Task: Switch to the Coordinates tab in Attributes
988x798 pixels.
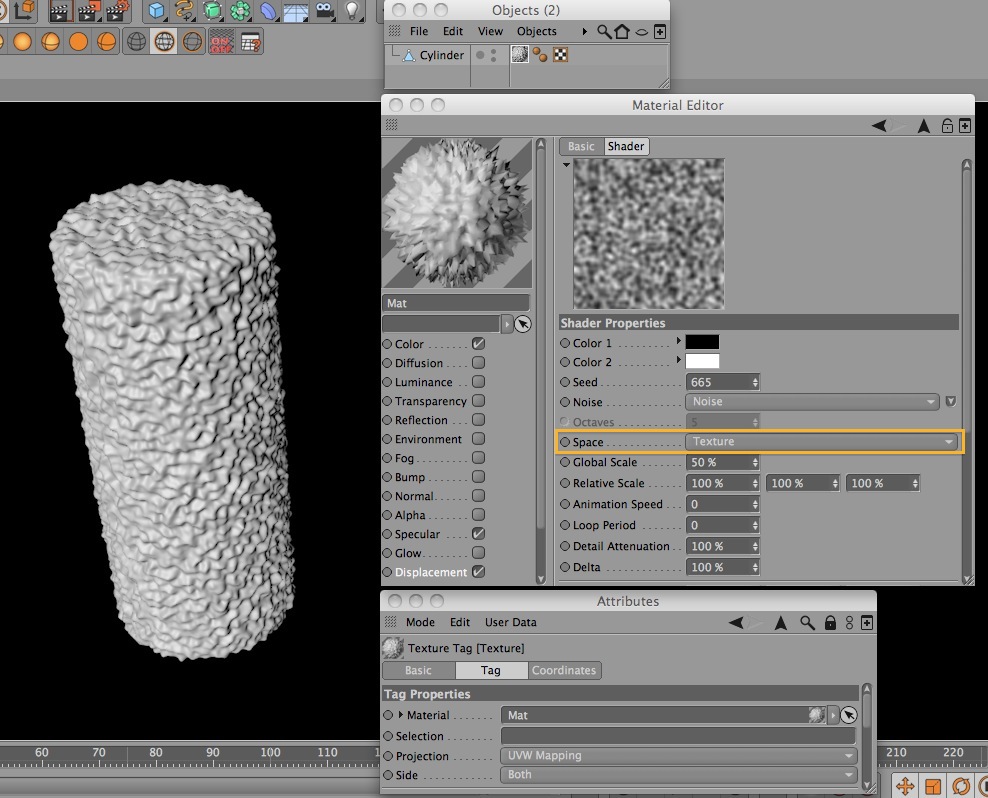Action: [564, 670]
